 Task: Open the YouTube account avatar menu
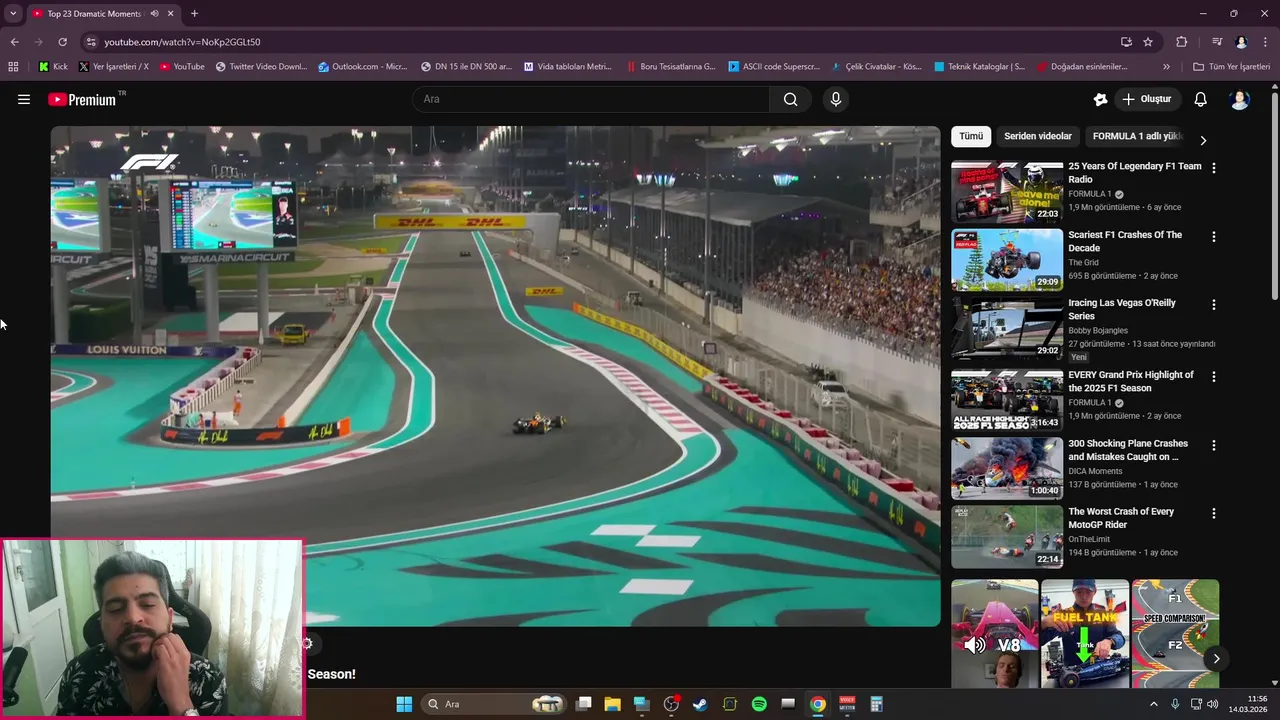(1240, 99)
